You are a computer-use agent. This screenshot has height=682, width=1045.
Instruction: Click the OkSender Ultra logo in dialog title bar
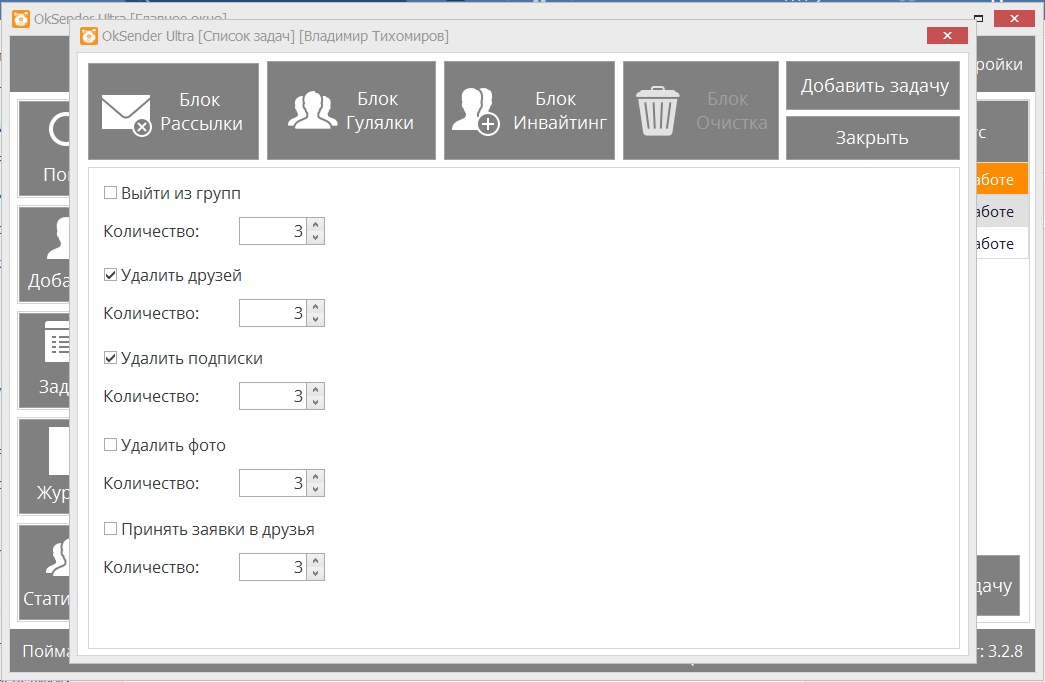[x=89, y=36]
